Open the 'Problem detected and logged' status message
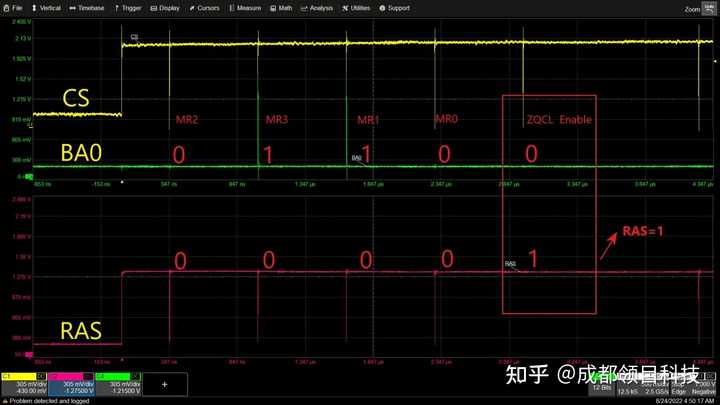Screen dimensions: 720x405 pyautogui.click(x=49, y=401)
